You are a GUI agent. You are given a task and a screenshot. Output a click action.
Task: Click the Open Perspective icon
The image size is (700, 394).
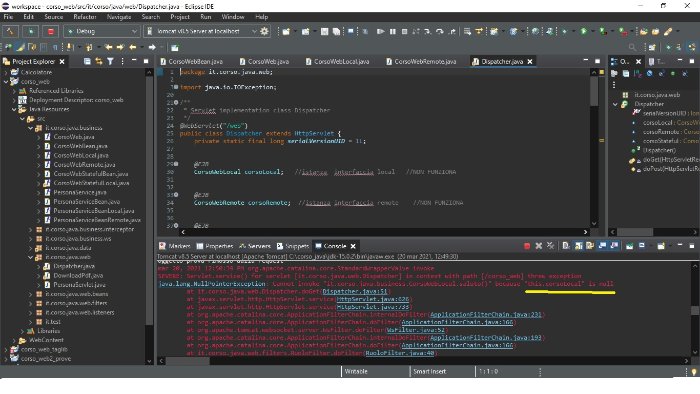(652, 47)
